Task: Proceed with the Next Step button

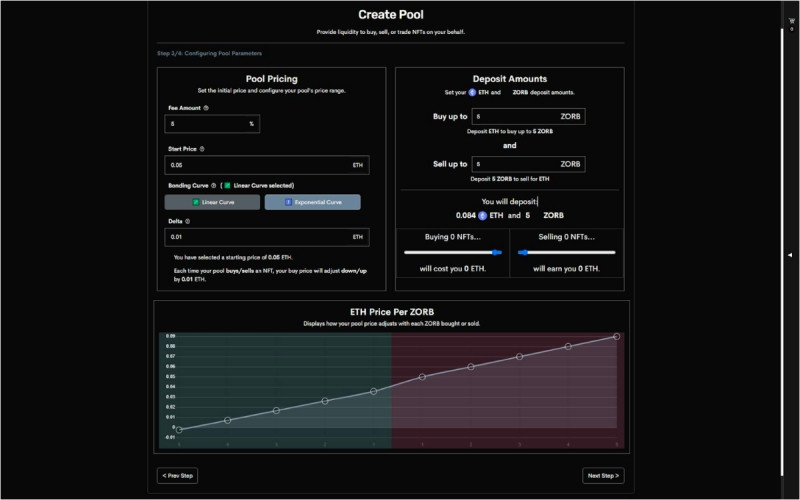Action: pyautogui.click(x=603, y=475)
